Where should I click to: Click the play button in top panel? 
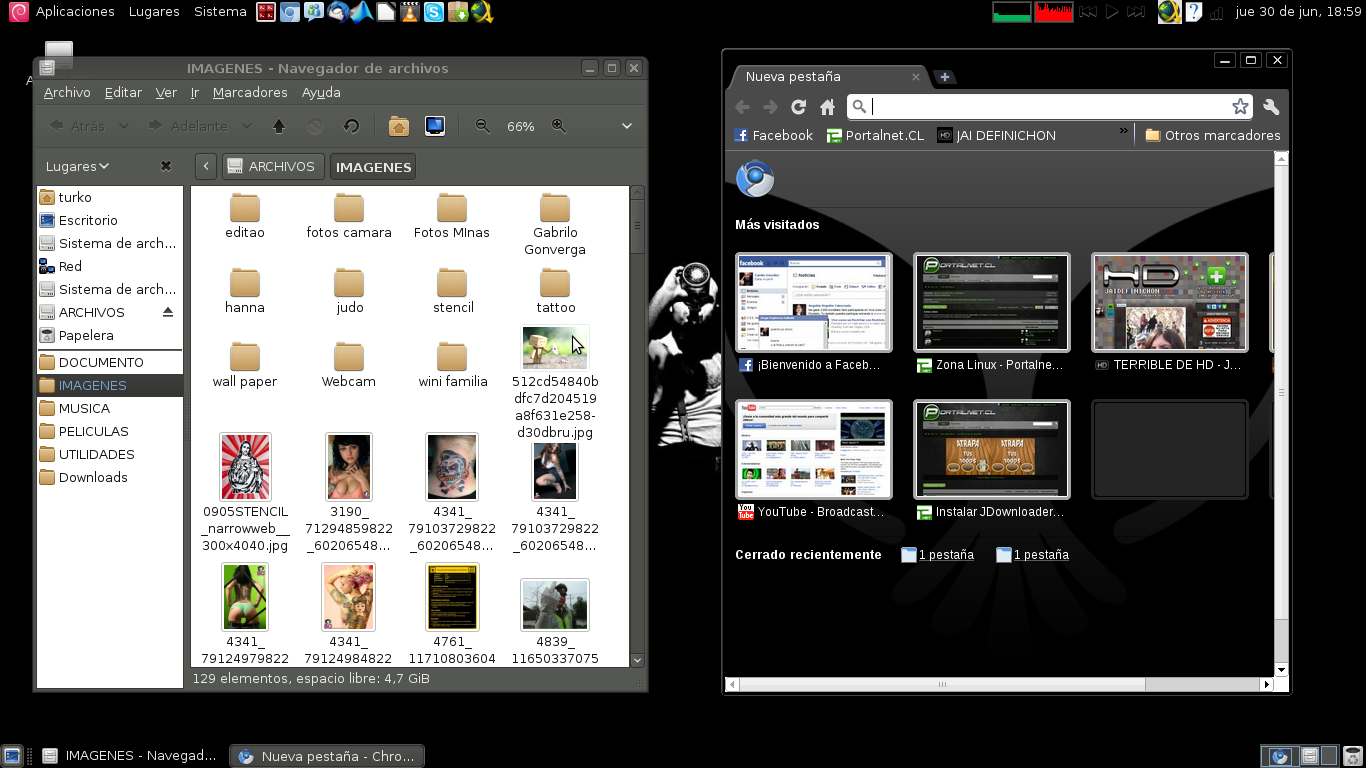1112,12
